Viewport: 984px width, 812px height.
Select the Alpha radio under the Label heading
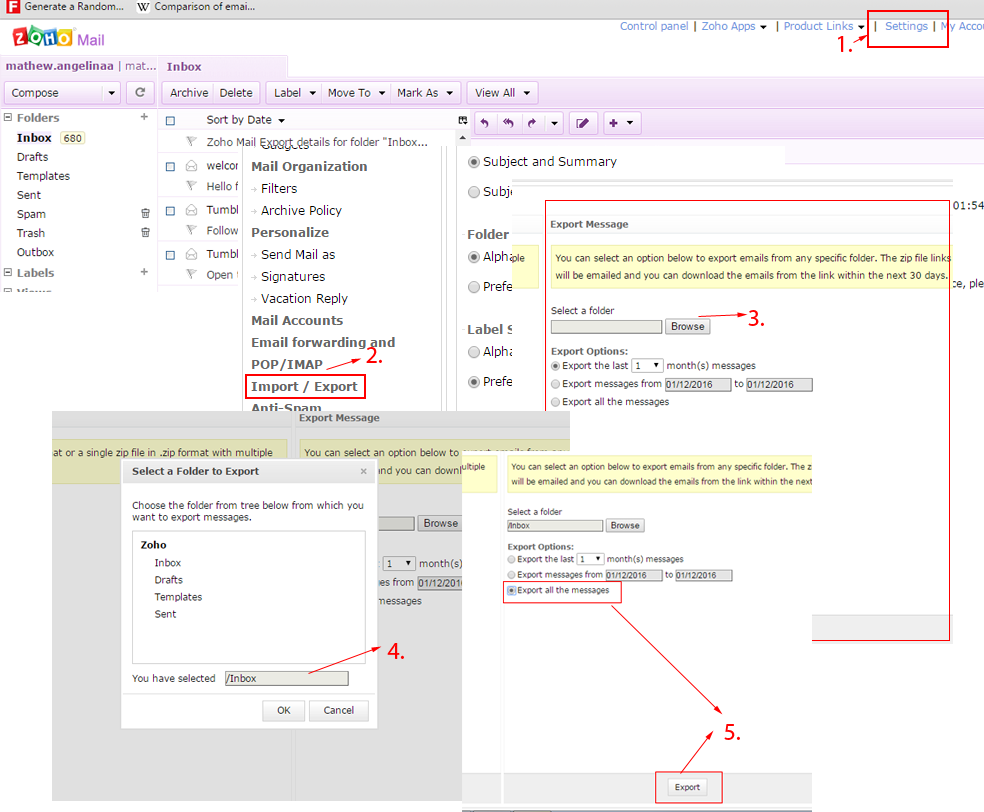coord(474,352)
